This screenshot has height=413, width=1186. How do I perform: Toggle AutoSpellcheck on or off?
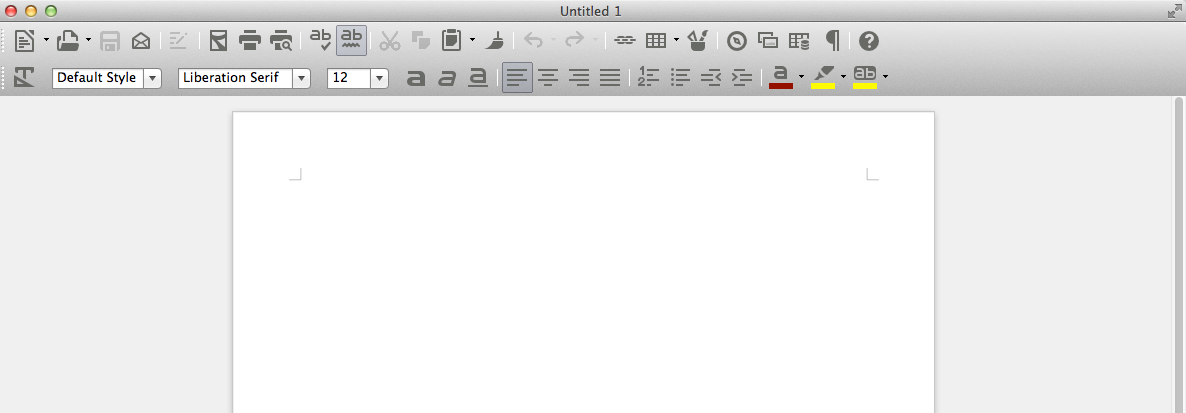pyautogui.click(x=352, y=41)
